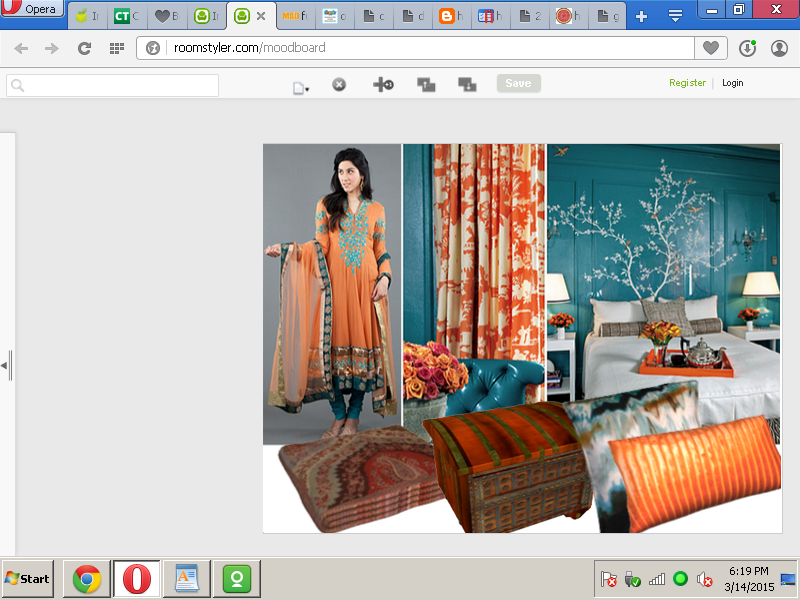Image resolution: width=800 pixels, height=600 pixels.
Task: Click the Opera menu button
Action: [x=32, y=9]
